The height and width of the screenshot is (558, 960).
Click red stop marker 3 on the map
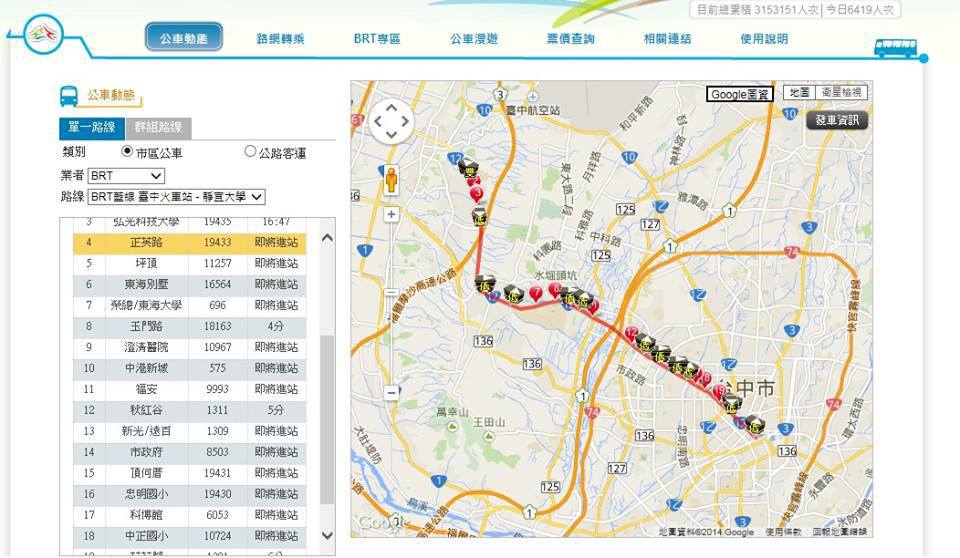click(x=477, y=194)
